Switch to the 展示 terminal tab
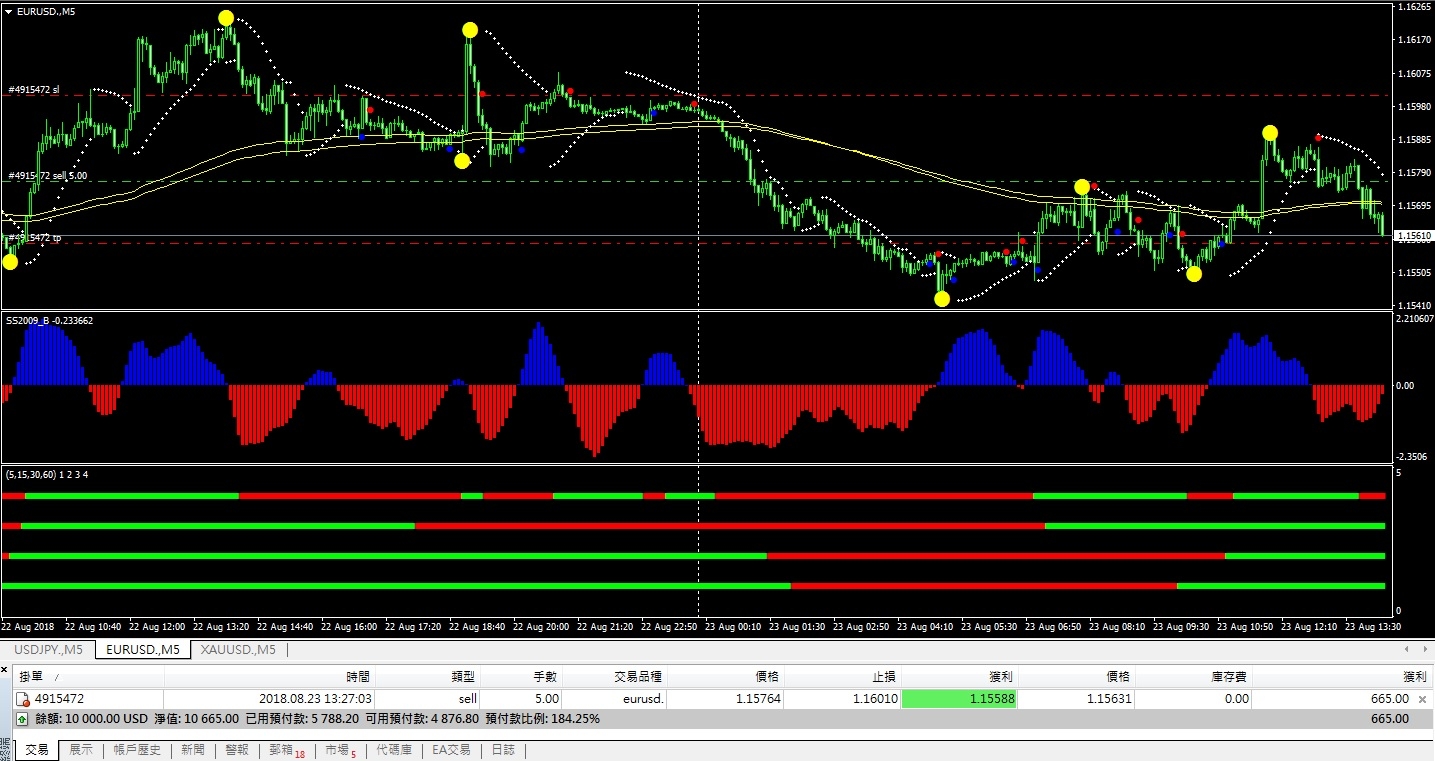 (81, 749)
